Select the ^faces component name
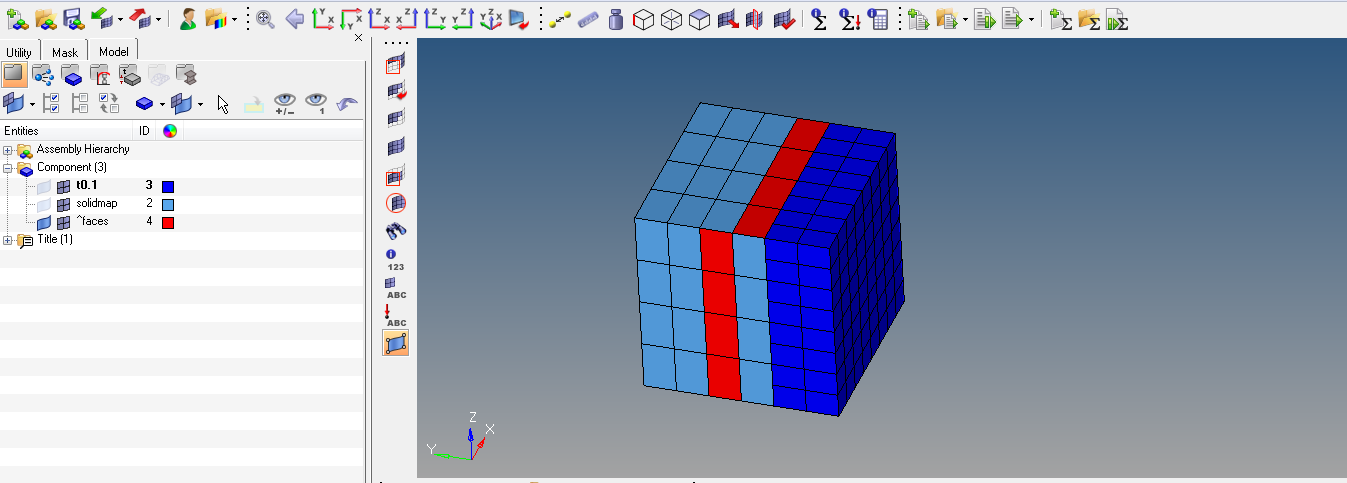Screen dimensions: 1347x483 (x=93, y=222)
